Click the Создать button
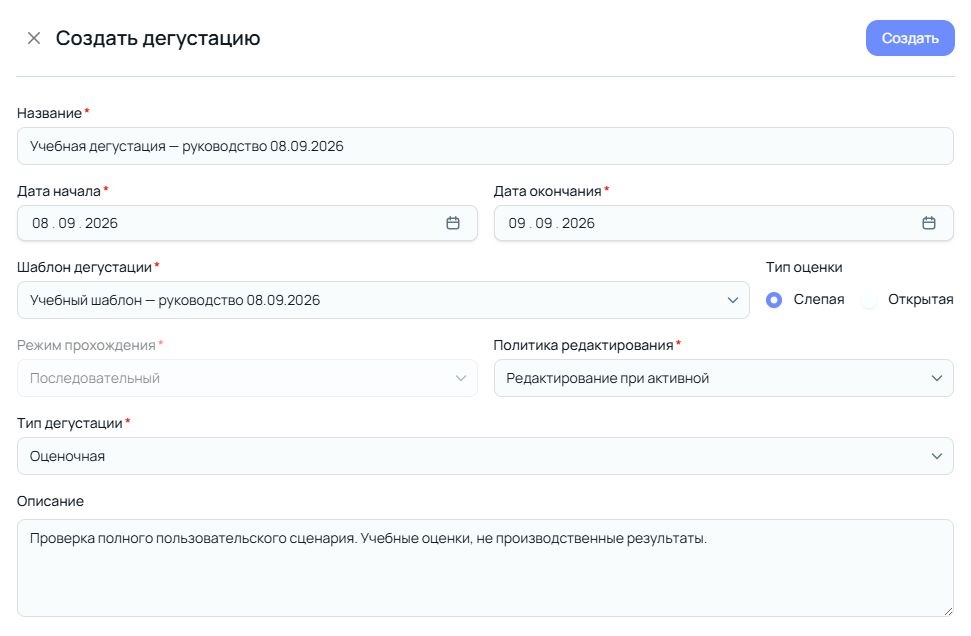971x636 pixels. point(910,38)
